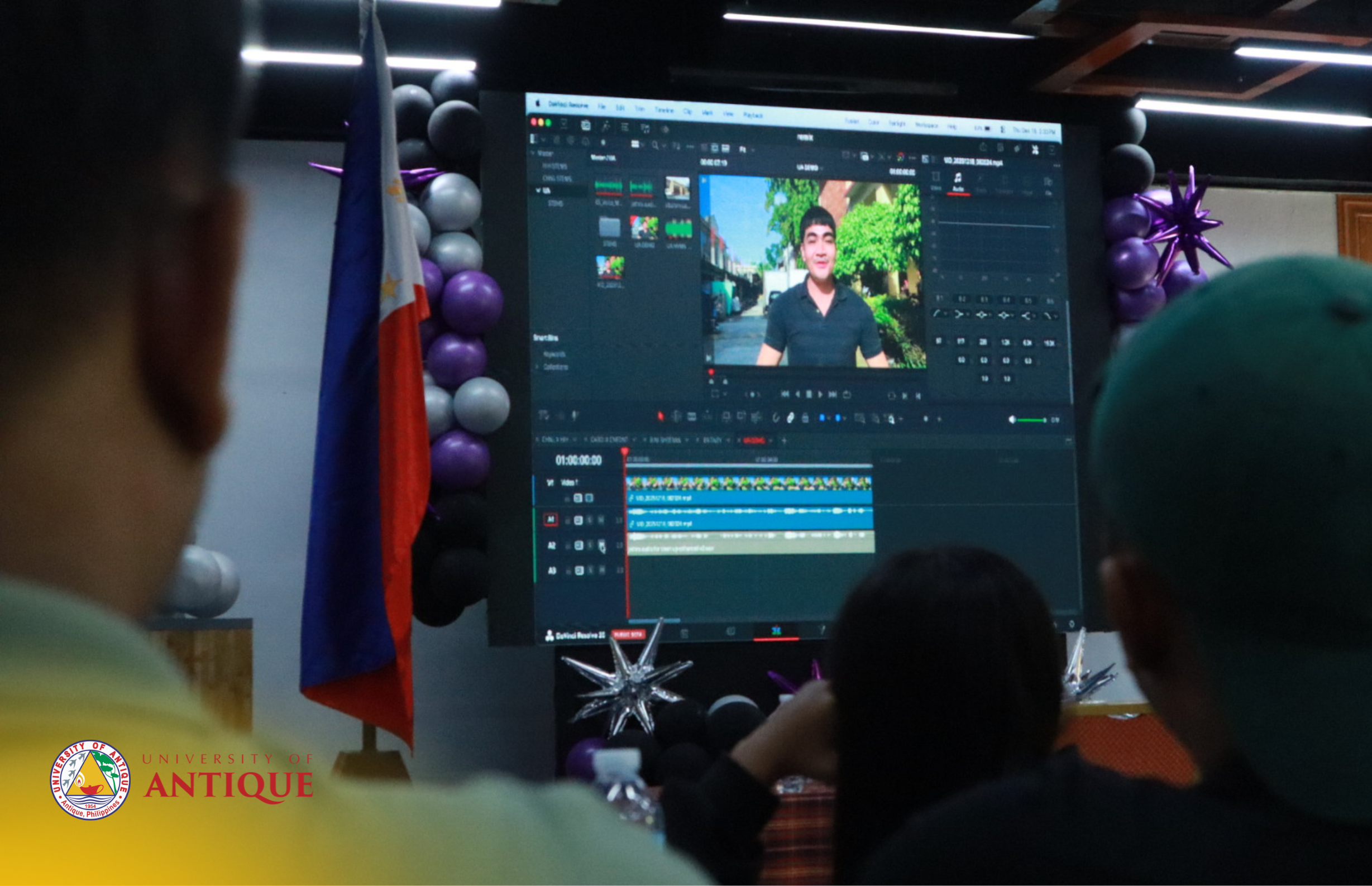Open the Edit page icon in bottom bar
Viewport: 1372px width, 886px height.
(776, 631)
